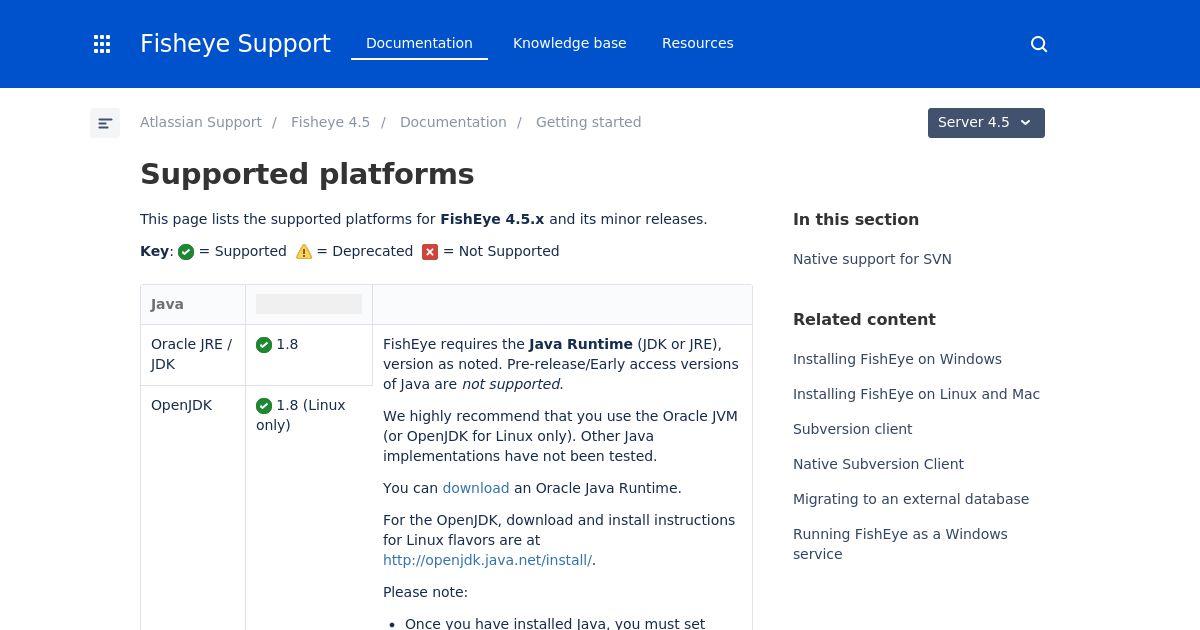
Task: Switch to the Knowledge base tab
Action: tap(570, 43)
